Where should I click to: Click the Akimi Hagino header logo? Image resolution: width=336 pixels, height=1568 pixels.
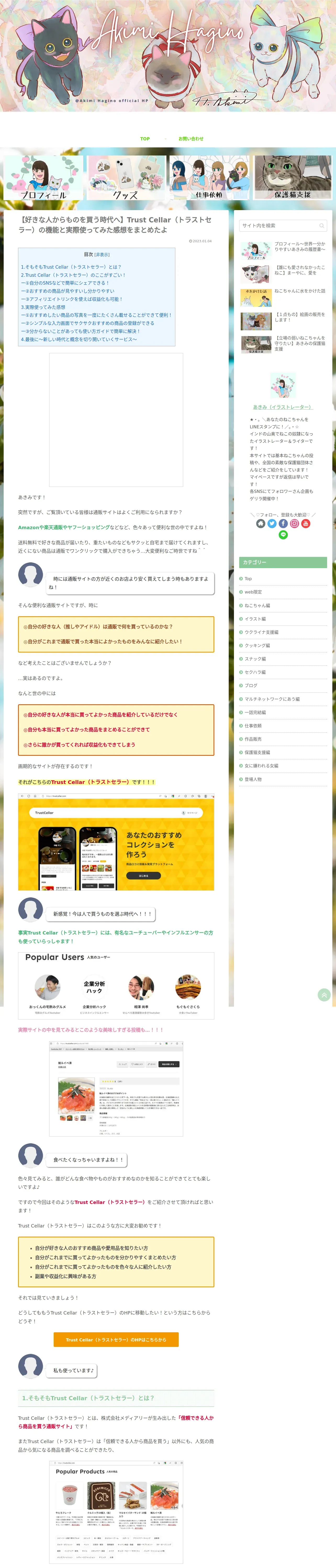(x=168, y=56)
